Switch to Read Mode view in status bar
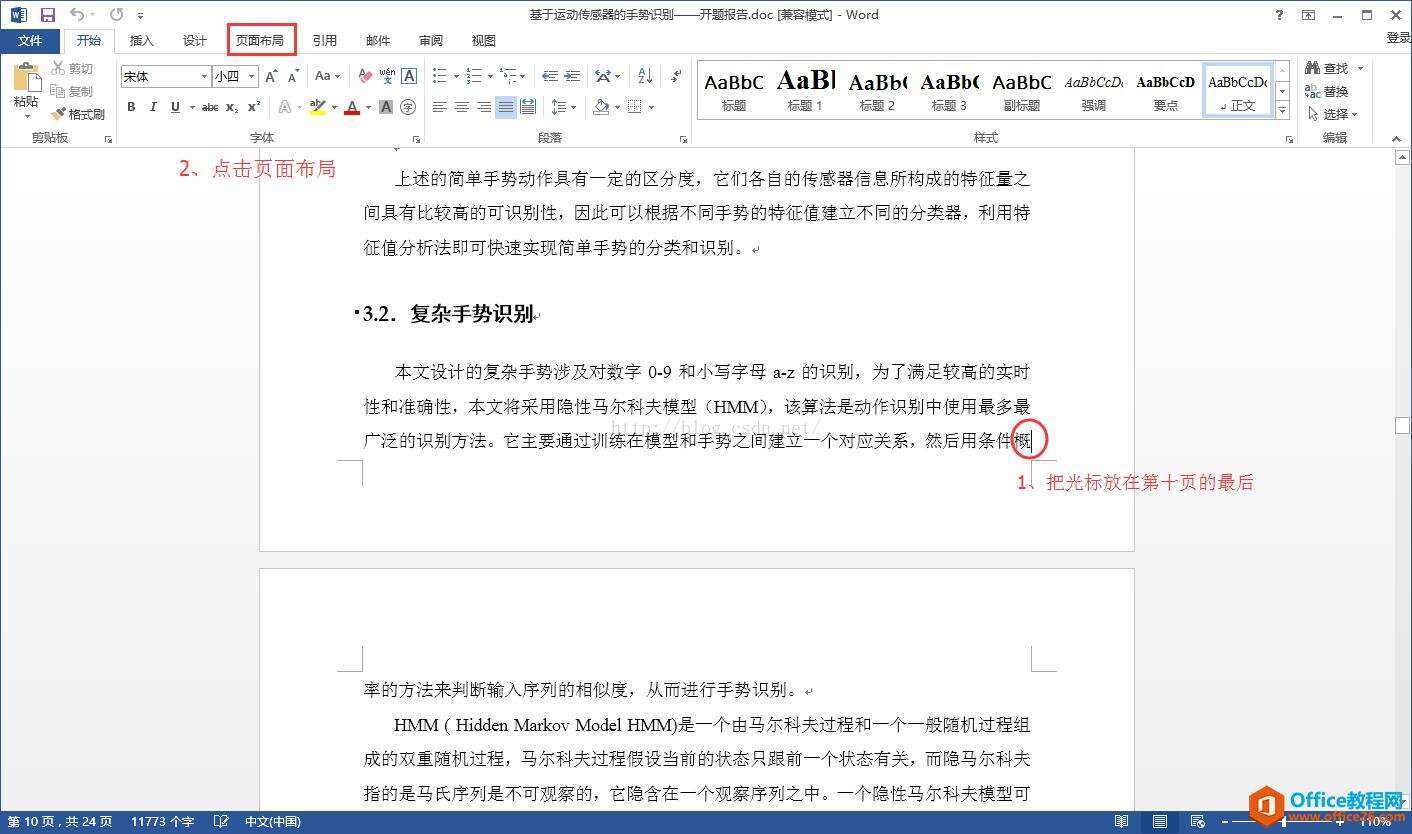Viewport: 1412px width, 834px height. 1122,822
